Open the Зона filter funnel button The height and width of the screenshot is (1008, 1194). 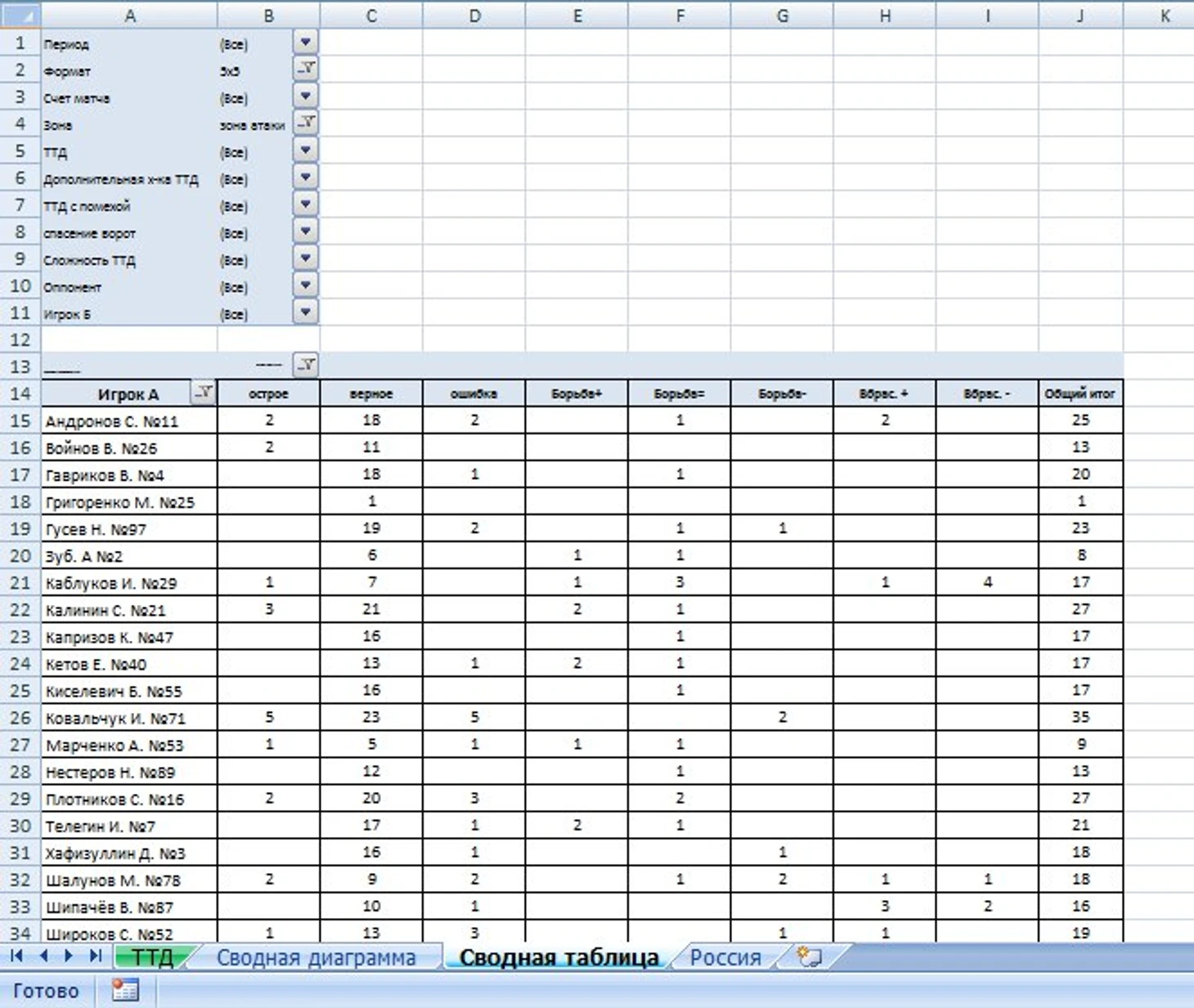(x=305, y=123)
